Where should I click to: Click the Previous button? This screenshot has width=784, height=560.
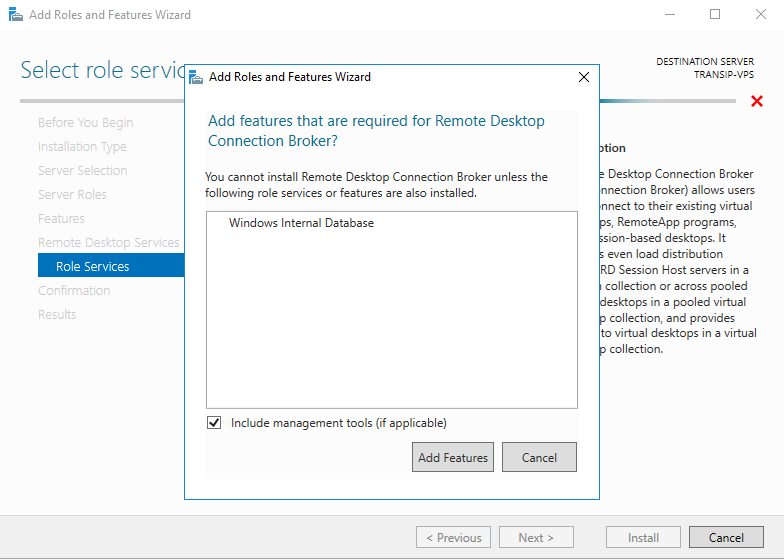(453, 538)
